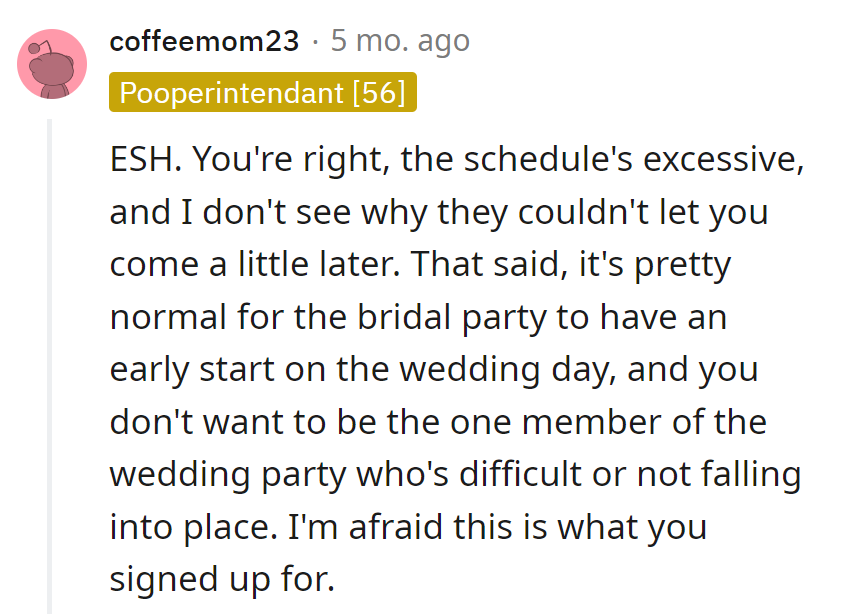Click the word 'difficult' in the comment
856x614 pixels.
540,474
